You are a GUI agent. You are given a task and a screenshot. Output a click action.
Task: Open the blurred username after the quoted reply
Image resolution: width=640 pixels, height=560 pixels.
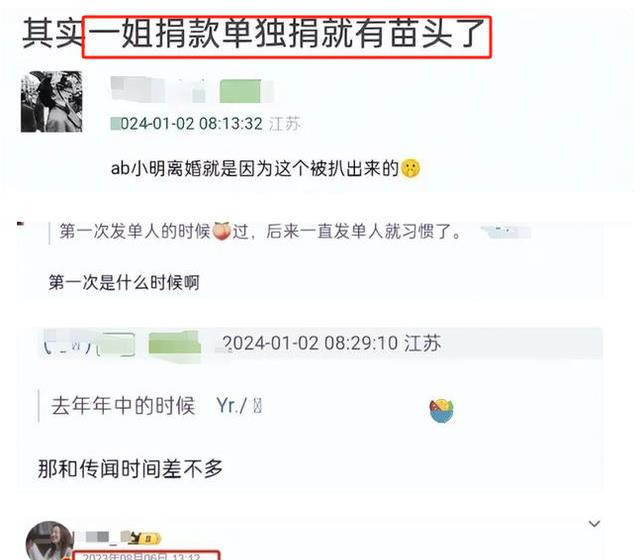(506, 231)
